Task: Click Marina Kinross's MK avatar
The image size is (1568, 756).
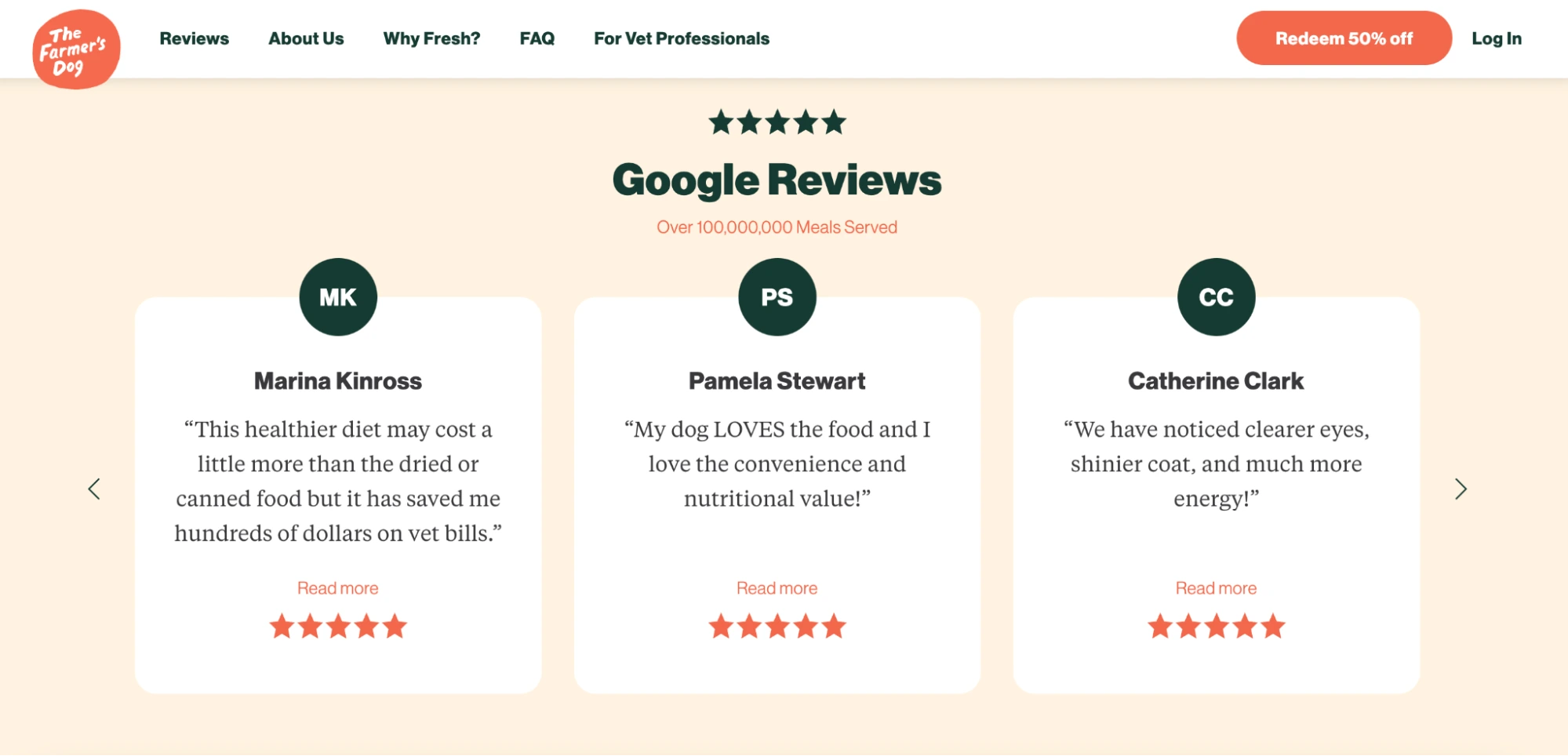Action: (x=337, y=296)
